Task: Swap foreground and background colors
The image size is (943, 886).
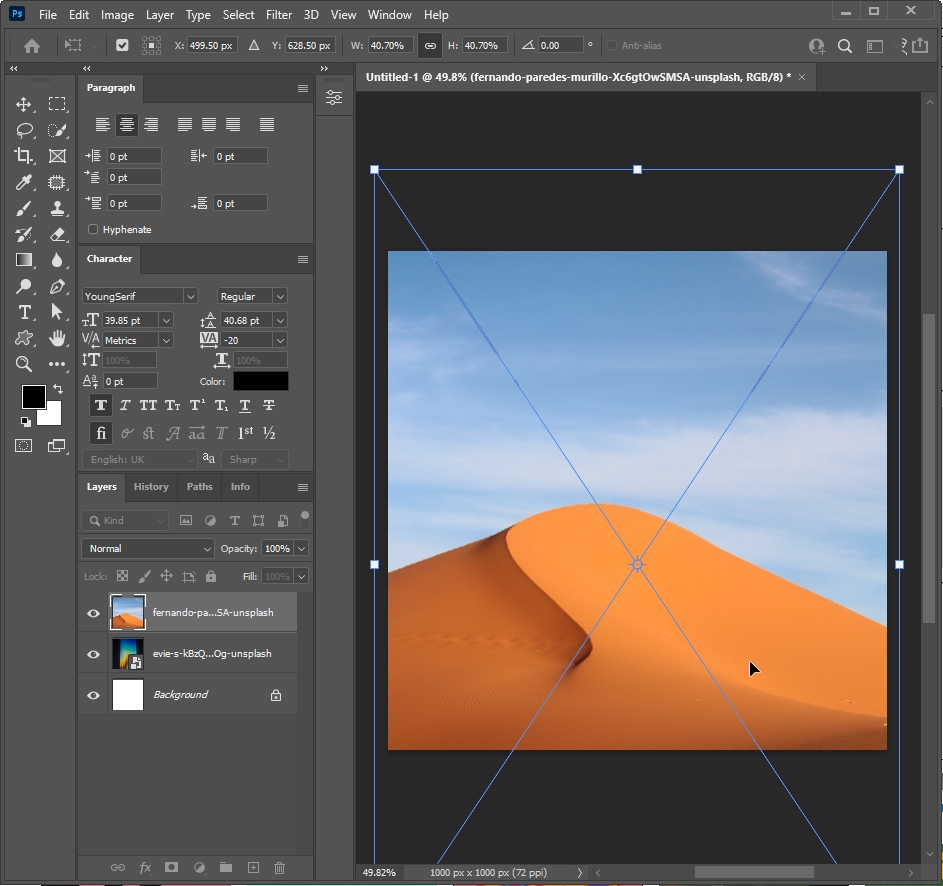Action: [x=58, y=389]
